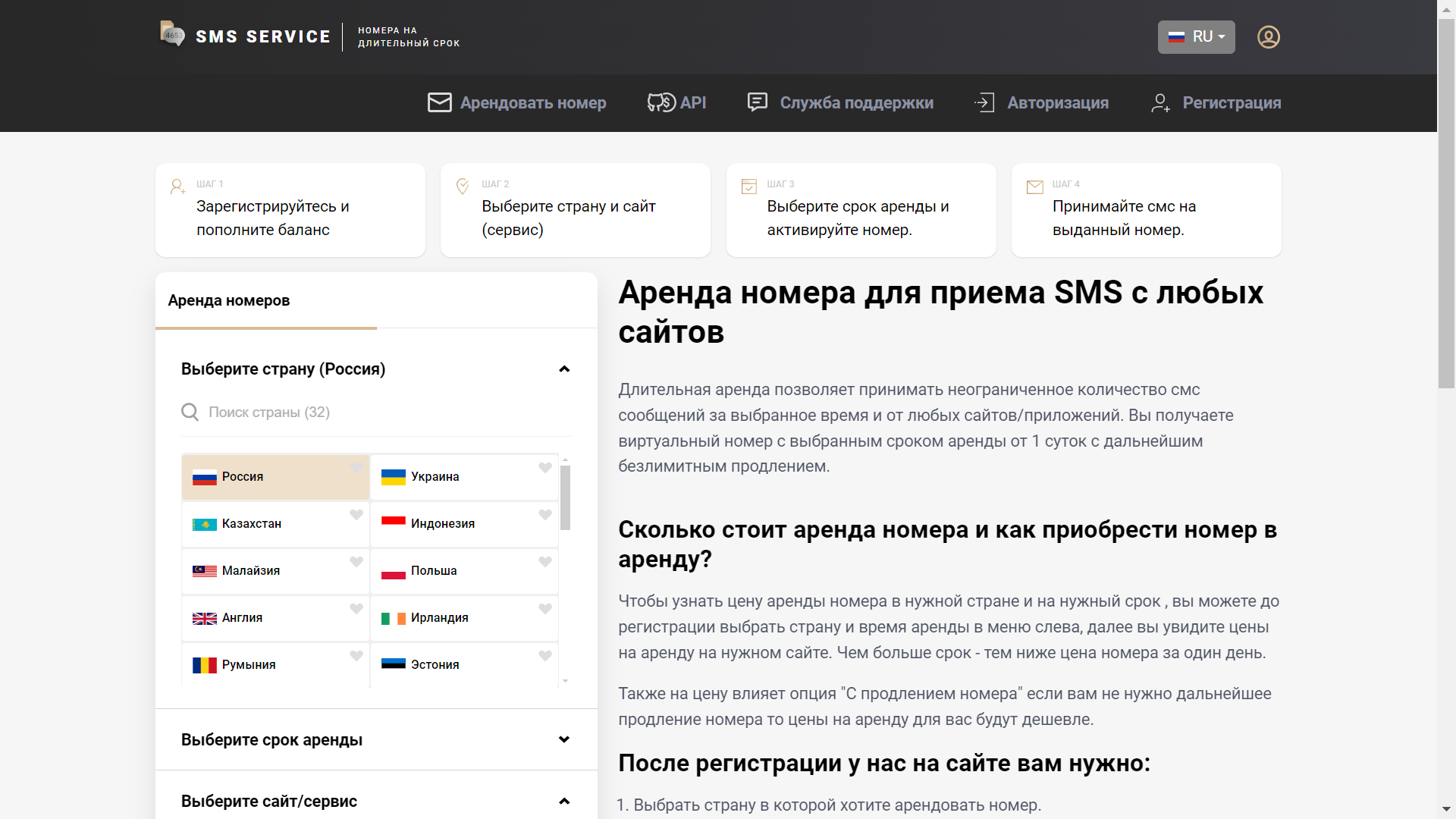The height and width of the screenshot is (819, 1456).
Task: Open the RU language dropdown
Action: pyautogui.click(x=1196, y=37)
